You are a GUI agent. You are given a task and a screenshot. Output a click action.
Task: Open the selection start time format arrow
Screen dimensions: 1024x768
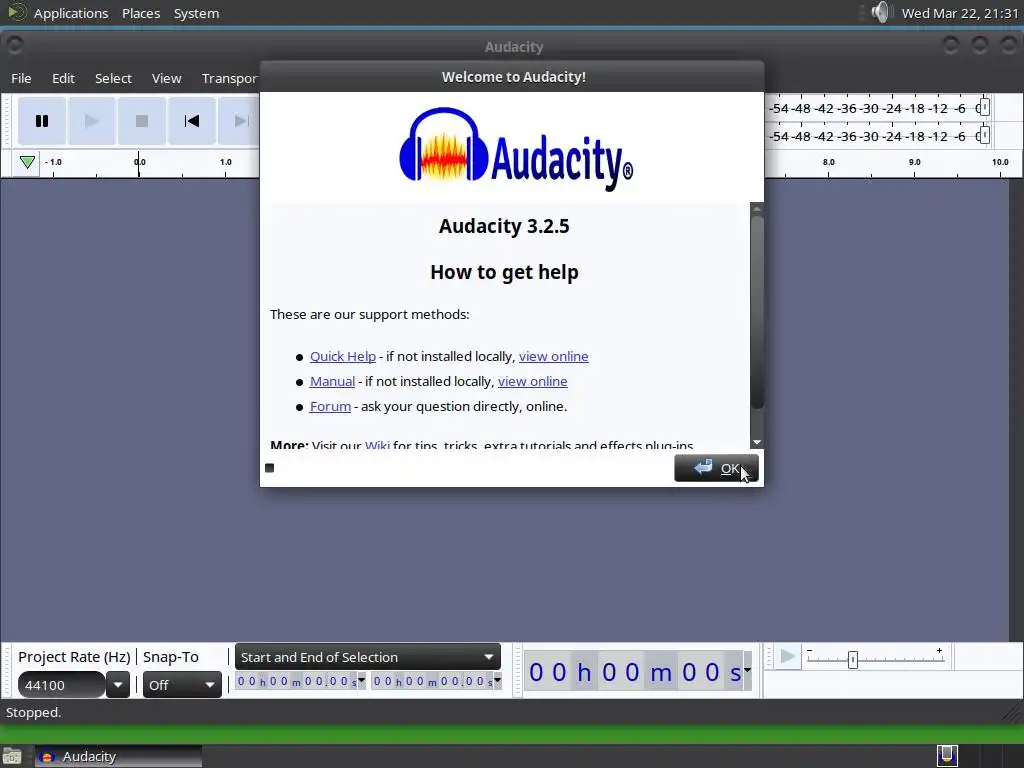[362, 681]
